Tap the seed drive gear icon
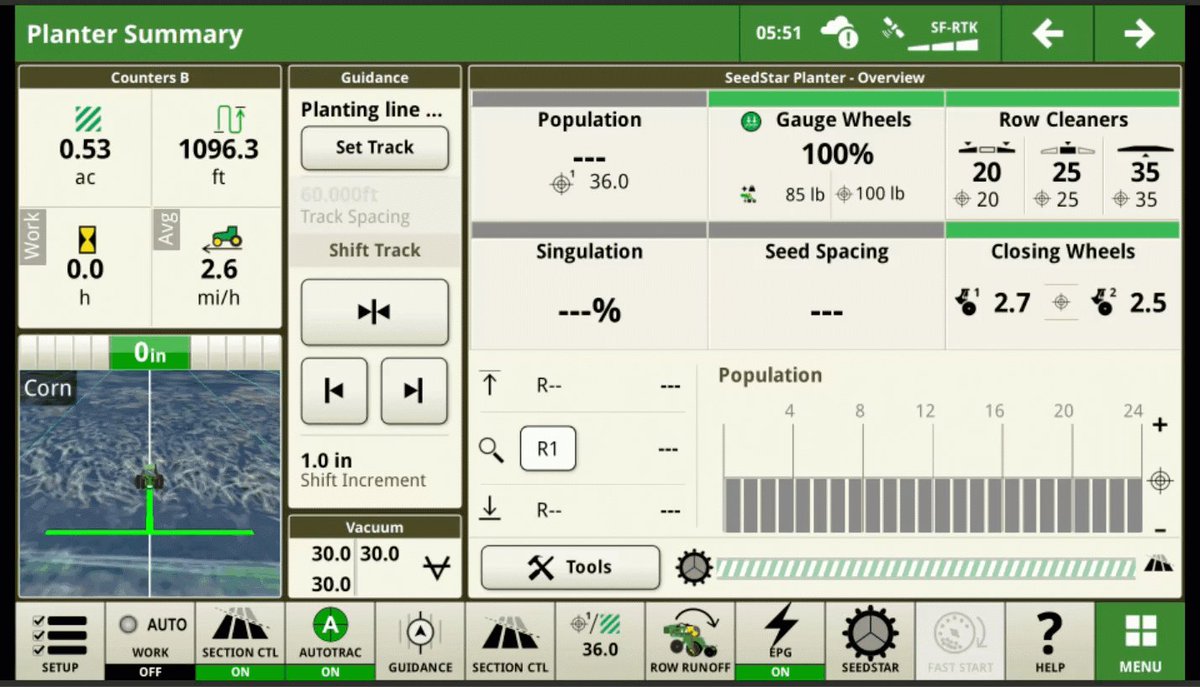The height and width of the screenshot is (687, 1200). pos(694,568)
